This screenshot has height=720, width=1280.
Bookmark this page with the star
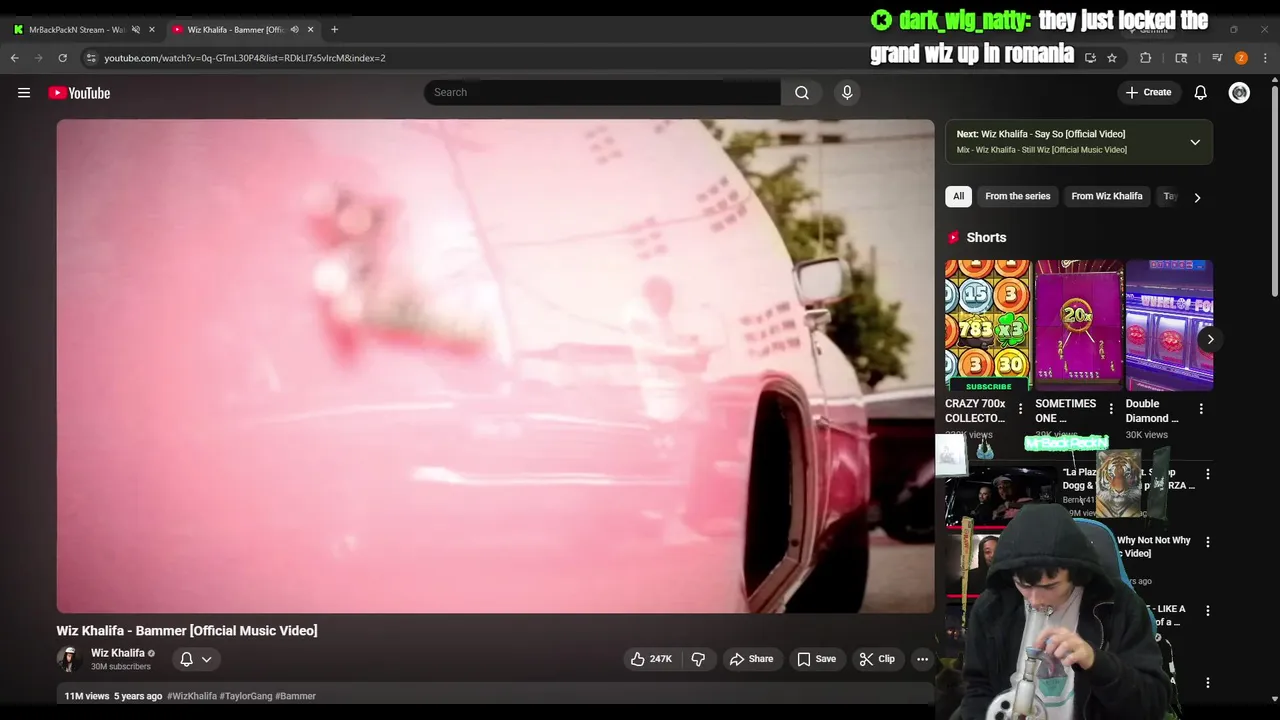click(1112, 58)
